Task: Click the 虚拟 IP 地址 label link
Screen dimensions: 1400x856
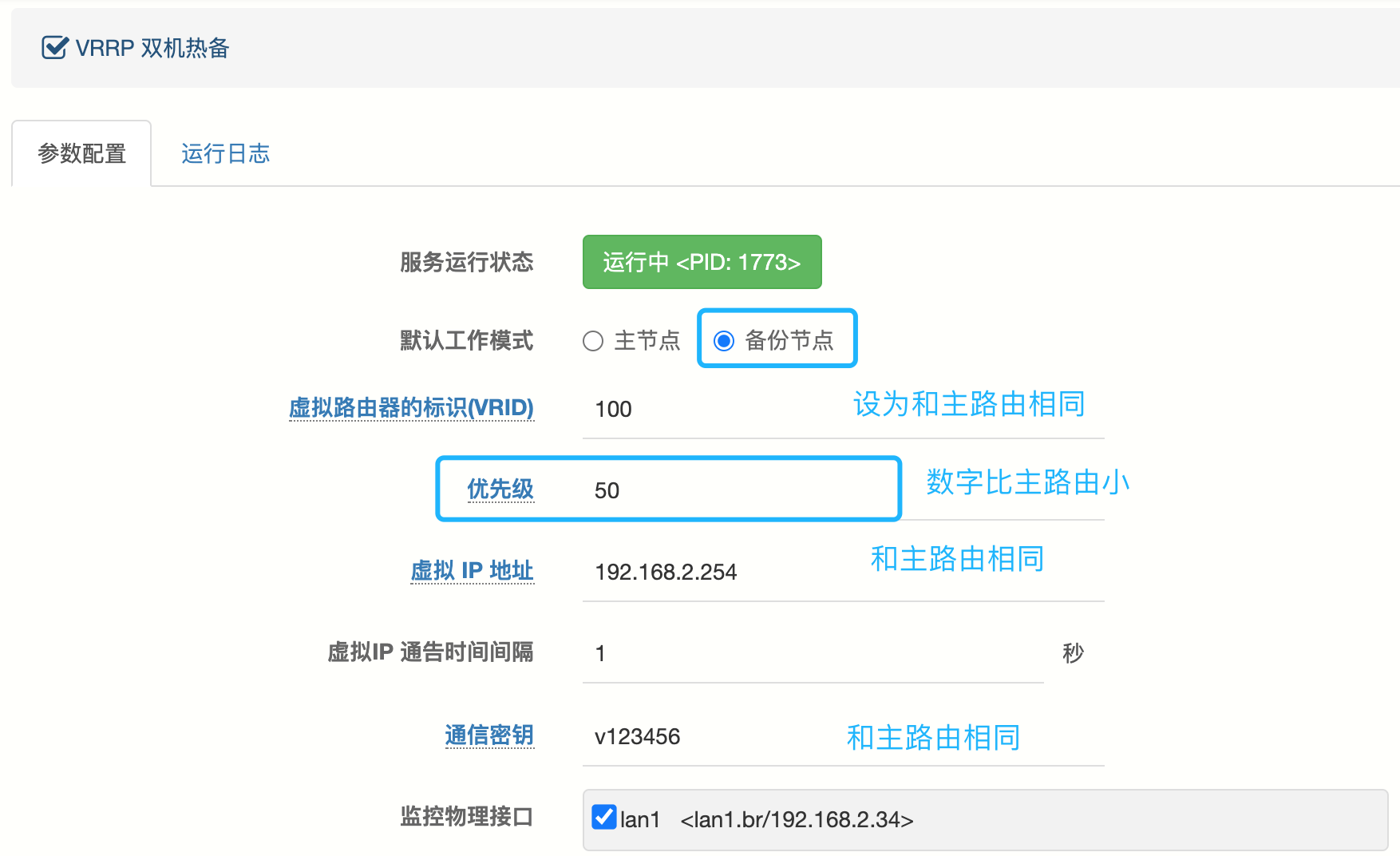Action: click(x=472, y=571)
